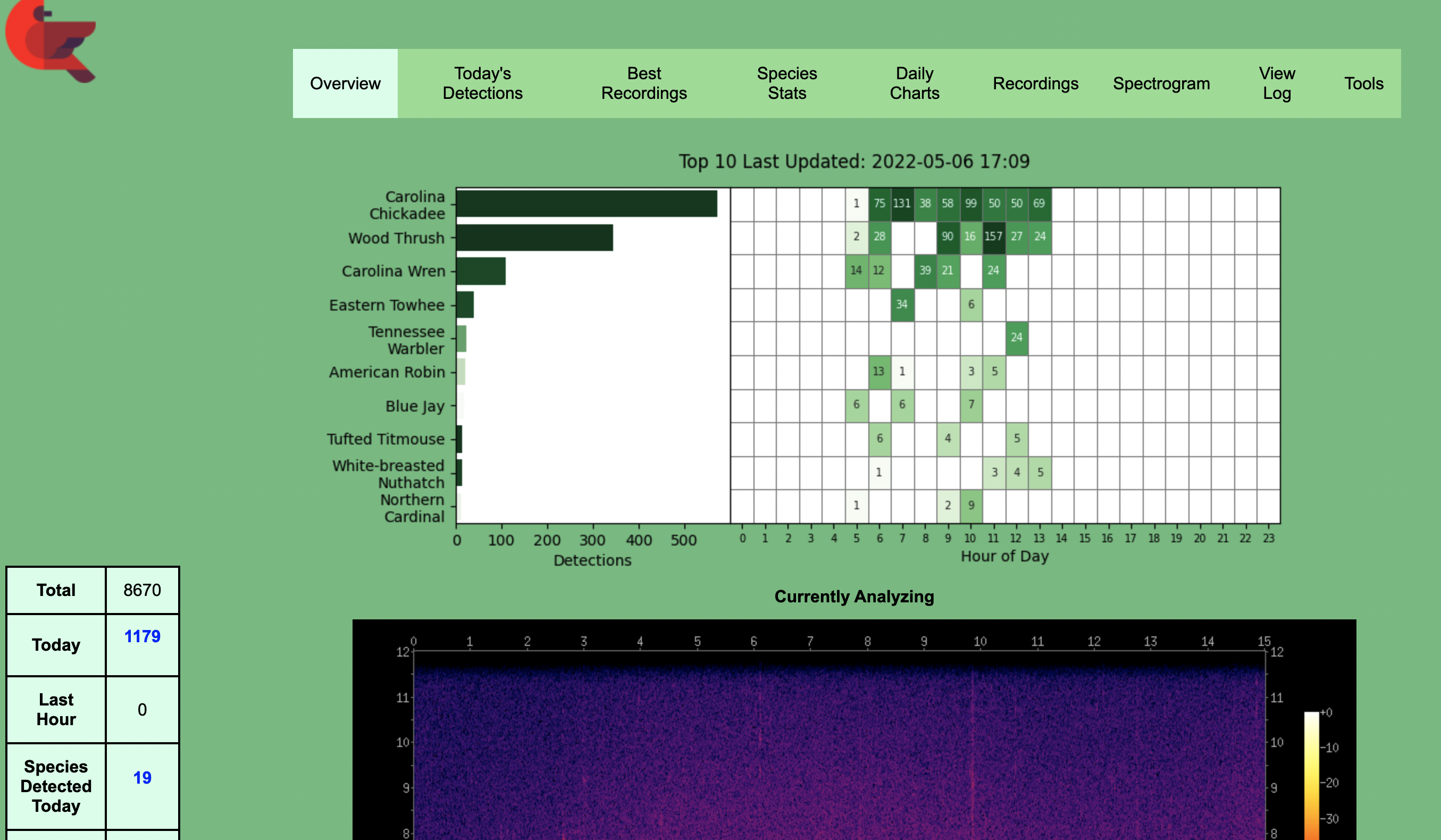Switch to Today's Detections tab

pyautogui.click(x=482, y=83)
